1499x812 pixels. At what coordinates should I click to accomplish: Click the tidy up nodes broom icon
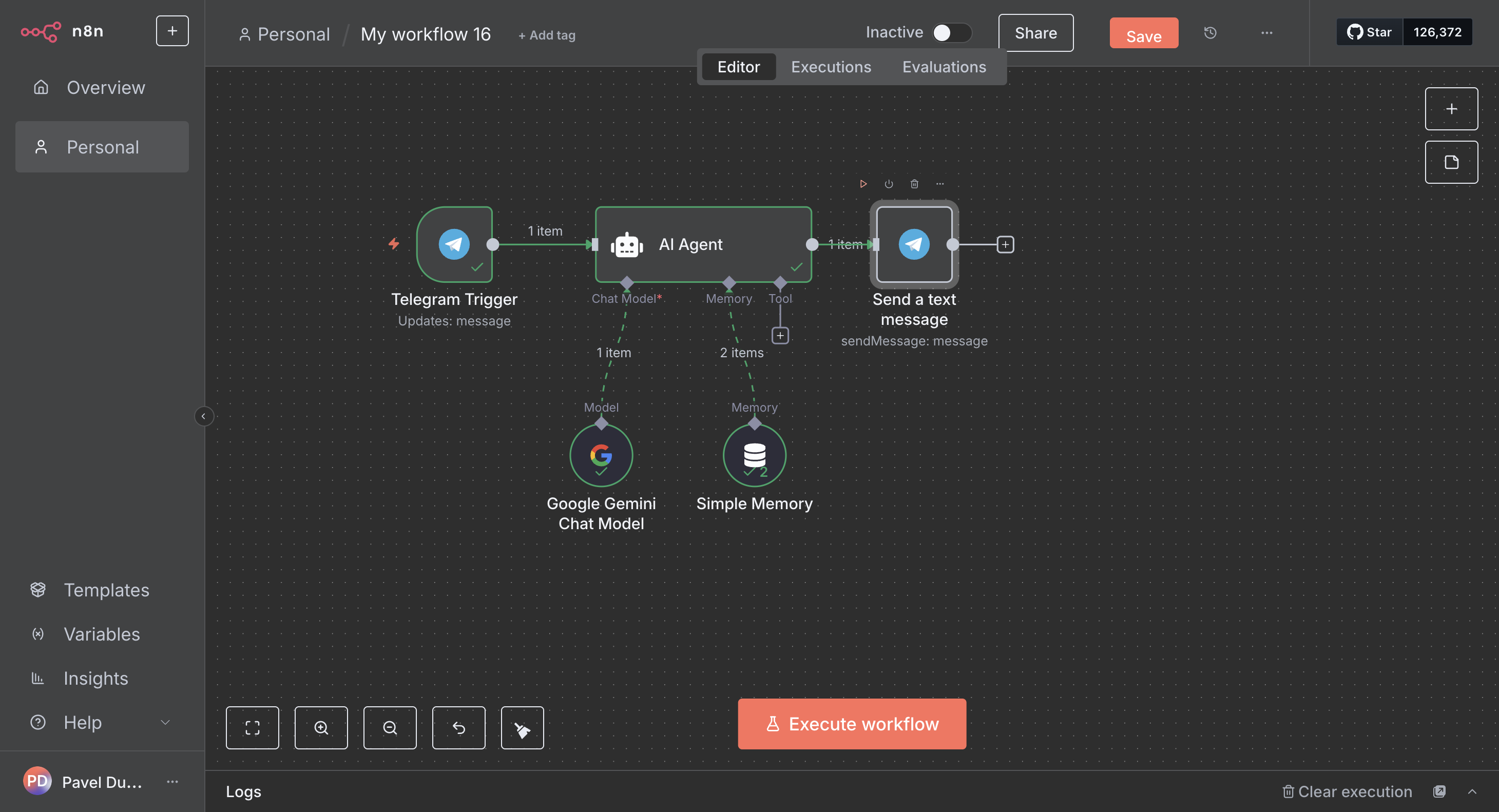522,728
